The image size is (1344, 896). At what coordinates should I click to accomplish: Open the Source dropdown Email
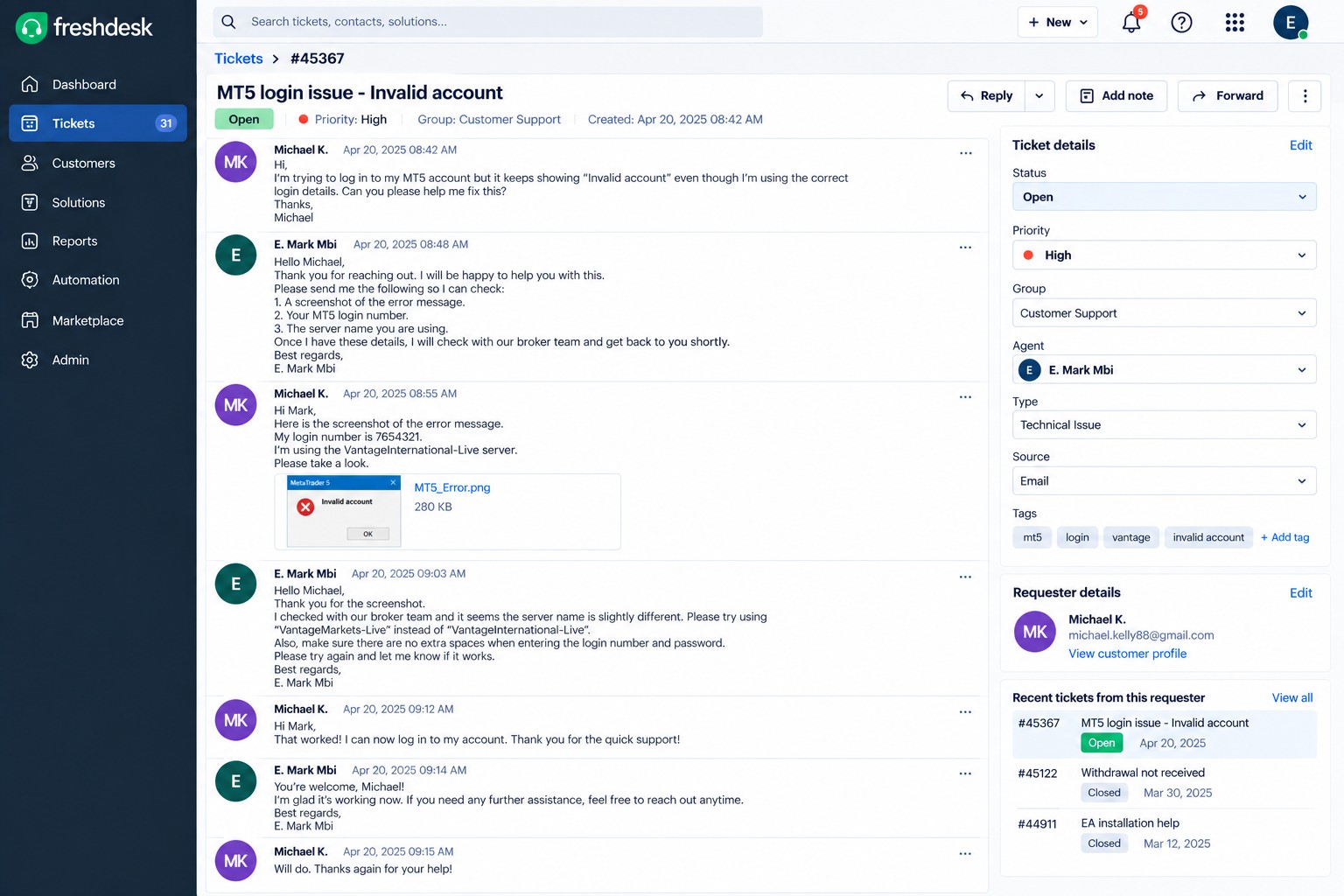pos(1165,481)
